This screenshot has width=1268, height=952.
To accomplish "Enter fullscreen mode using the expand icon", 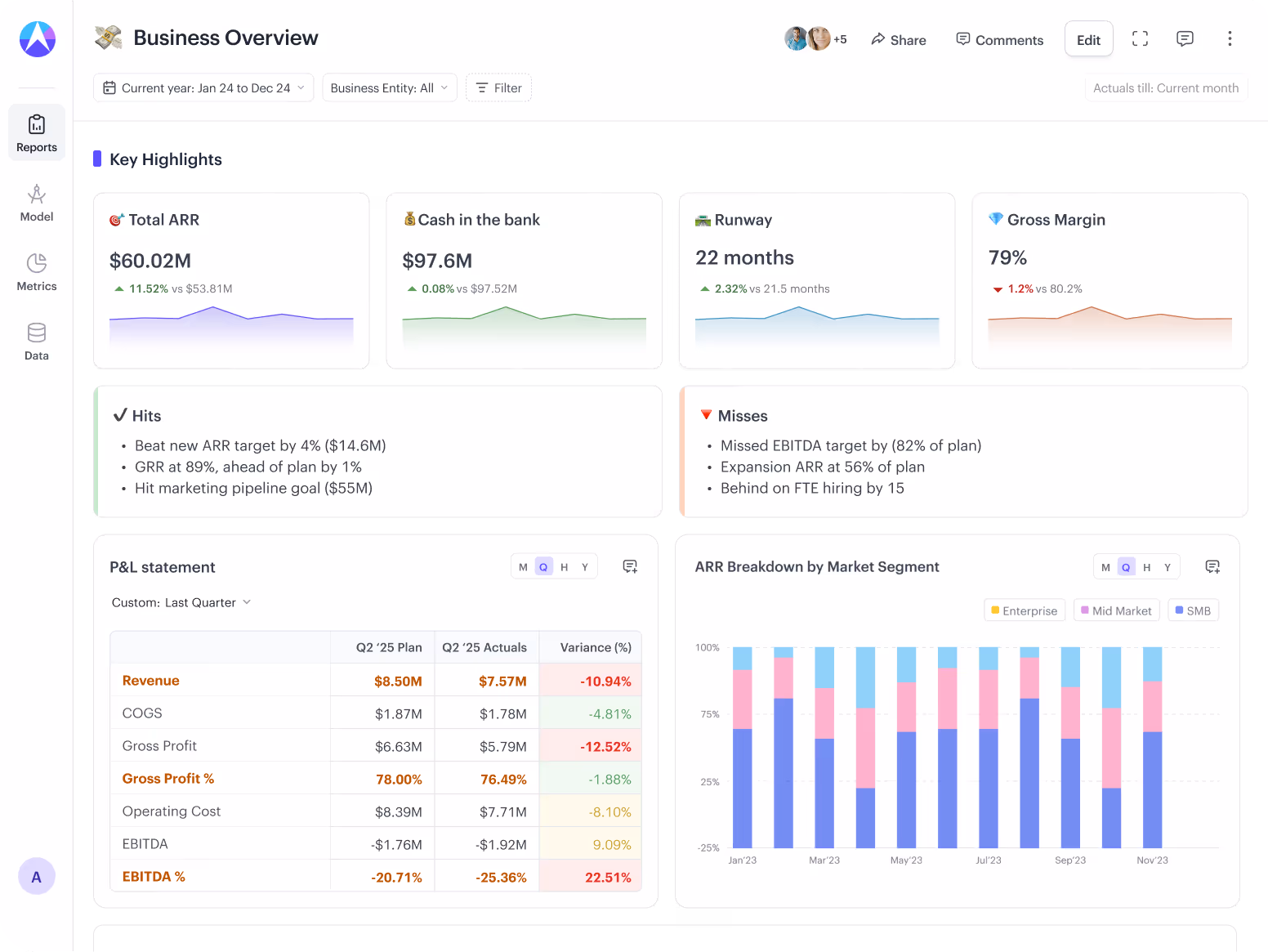I will [x=1140, y=39].
